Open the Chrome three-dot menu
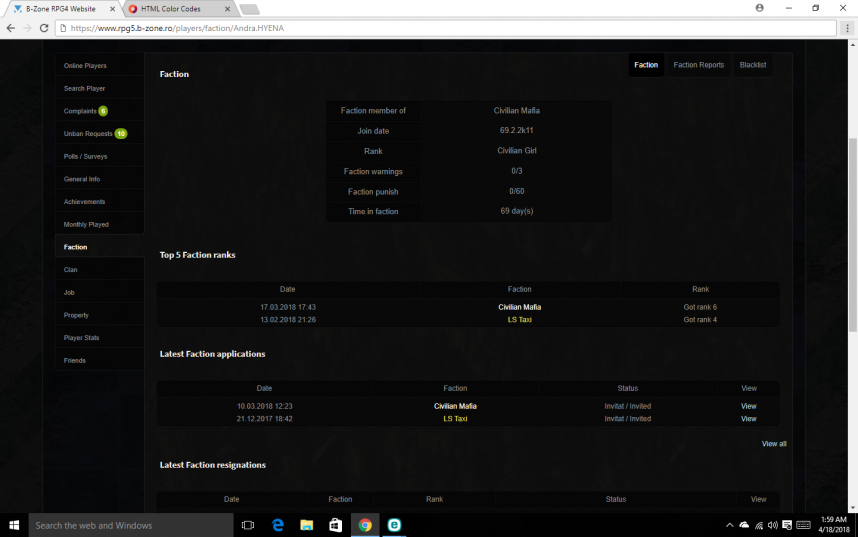This screenshot has width=858, height=537. pyautogui.click(x=846, y=28)
